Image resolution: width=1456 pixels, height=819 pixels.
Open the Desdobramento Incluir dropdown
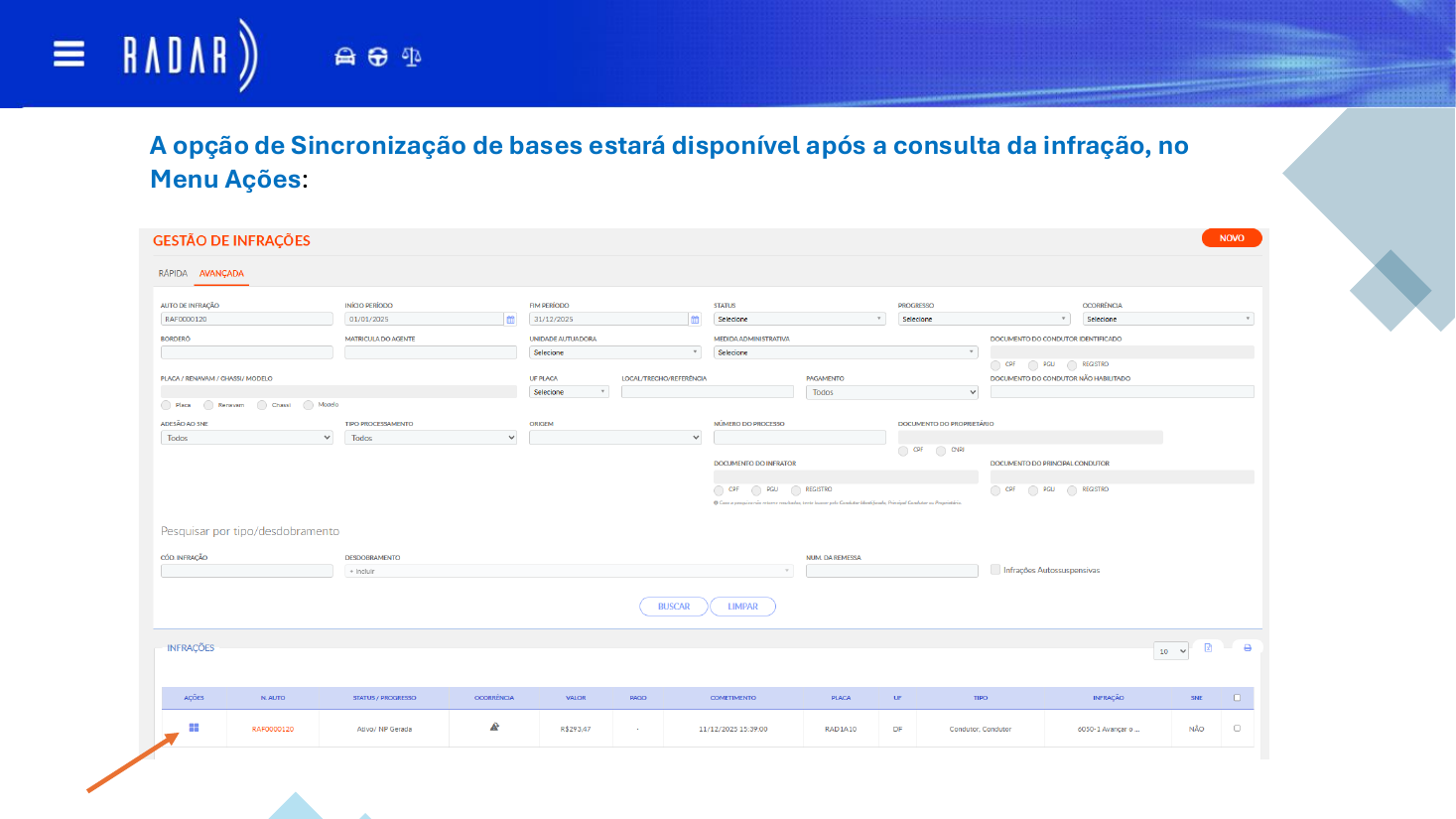click(x=570, y=571)
